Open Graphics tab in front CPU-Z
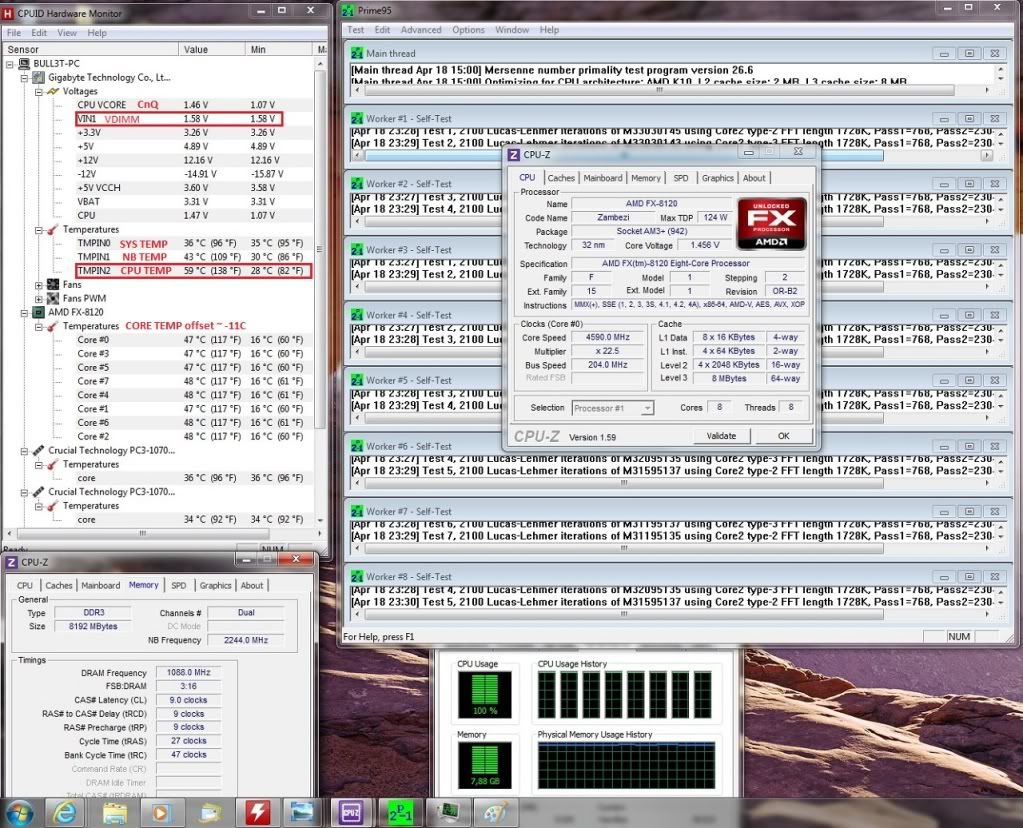The height and width of the screenshot is (828, 1023). [x=718, y=178]
